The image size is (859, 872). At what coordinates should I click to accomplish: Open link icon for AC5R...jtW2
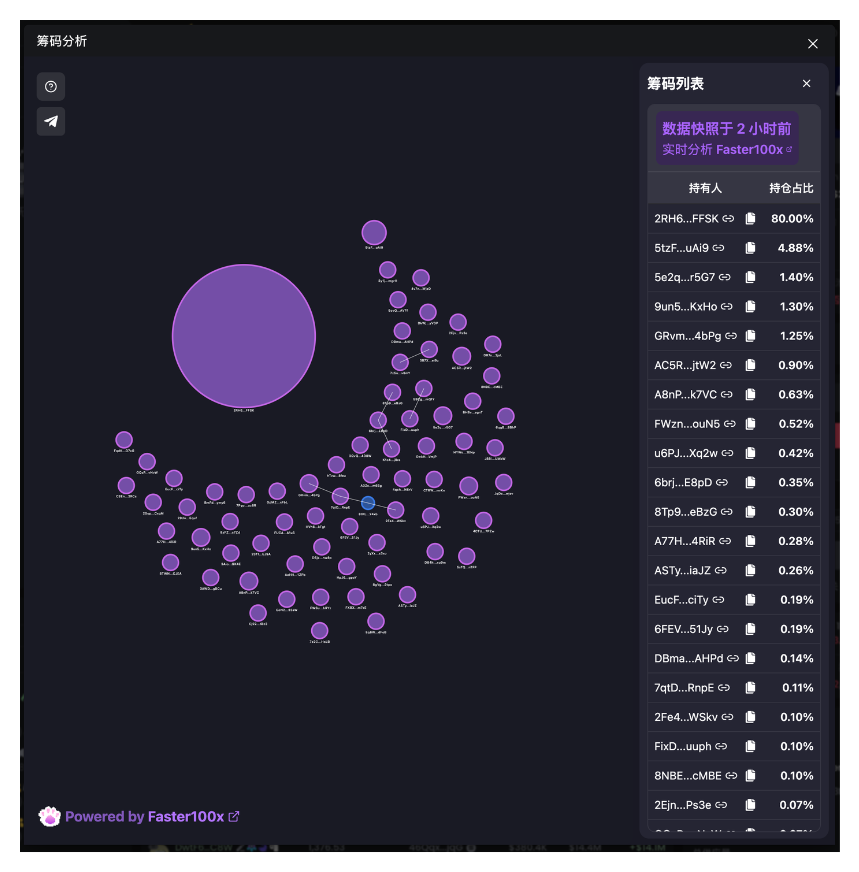coord(726,365)
